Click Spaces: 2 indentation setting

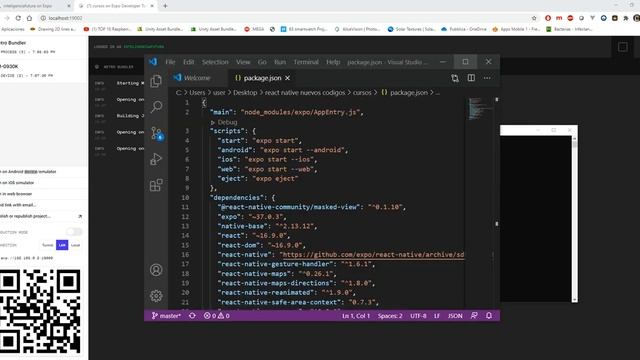390,316
